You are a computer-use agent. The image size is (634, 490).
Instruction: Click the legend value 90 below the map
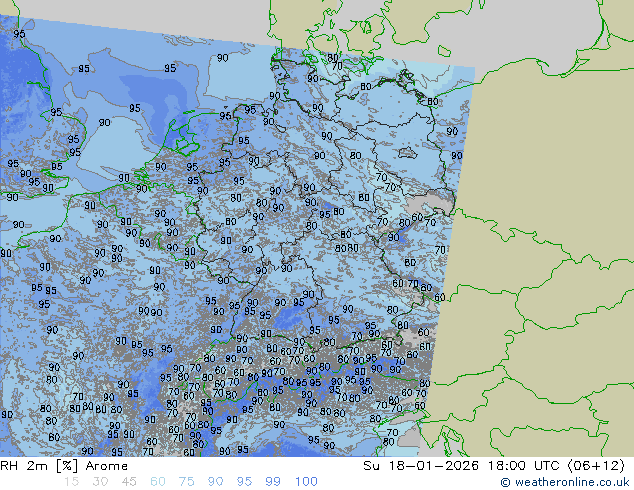pyautogui.click(x=216, y=482)
